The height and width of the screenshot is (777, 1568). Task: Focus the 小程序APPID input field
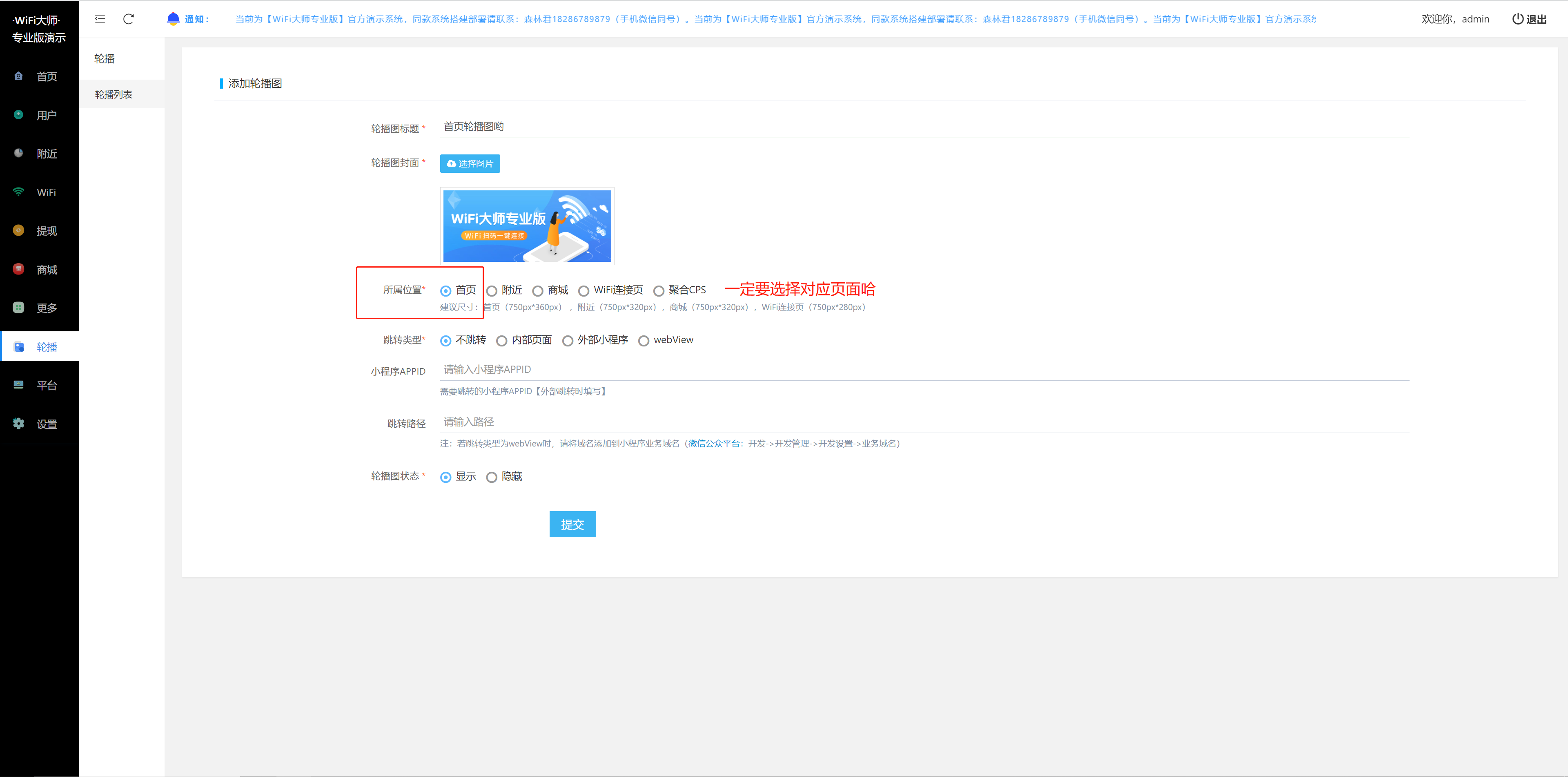click(924, 370)
